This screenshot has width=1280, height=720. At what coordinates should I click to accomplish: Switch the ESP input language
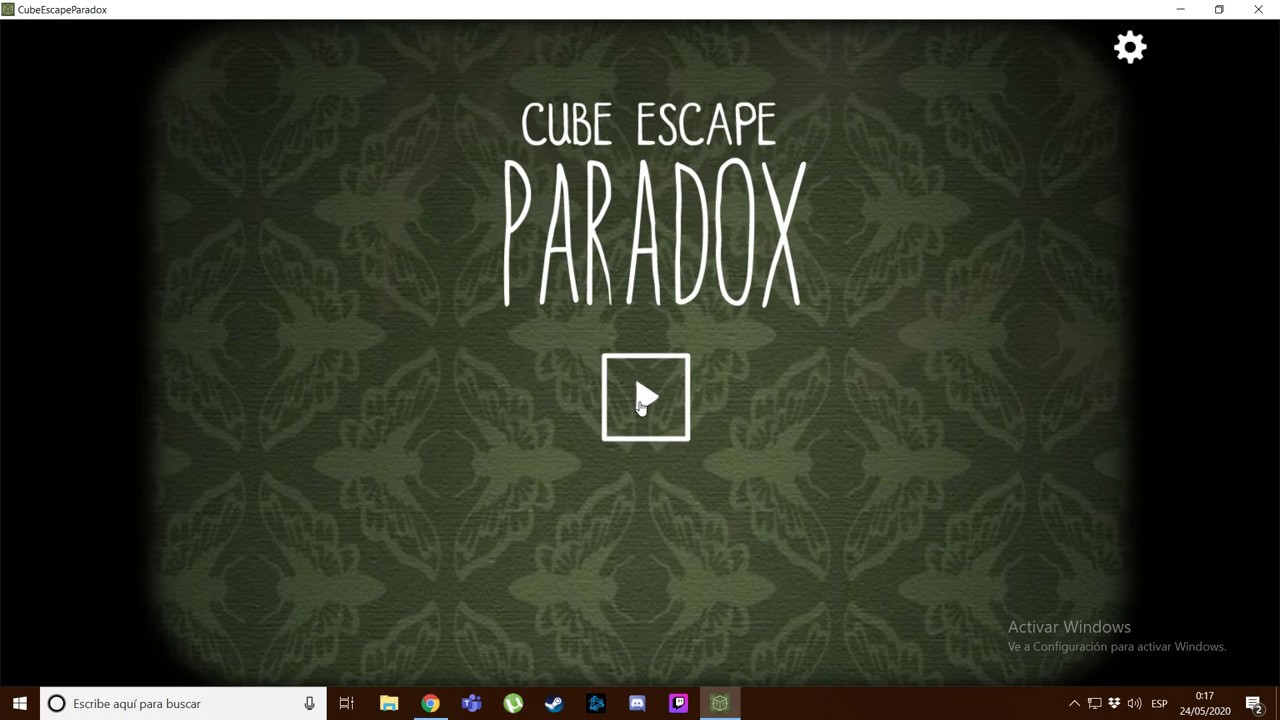coord(1159,704)
